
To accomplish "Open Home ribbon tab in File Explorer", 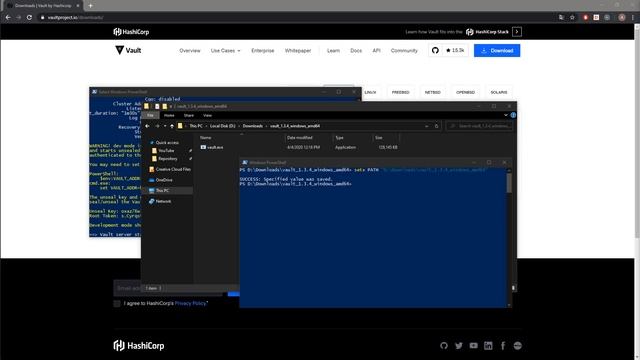I will tap(169, 116).
